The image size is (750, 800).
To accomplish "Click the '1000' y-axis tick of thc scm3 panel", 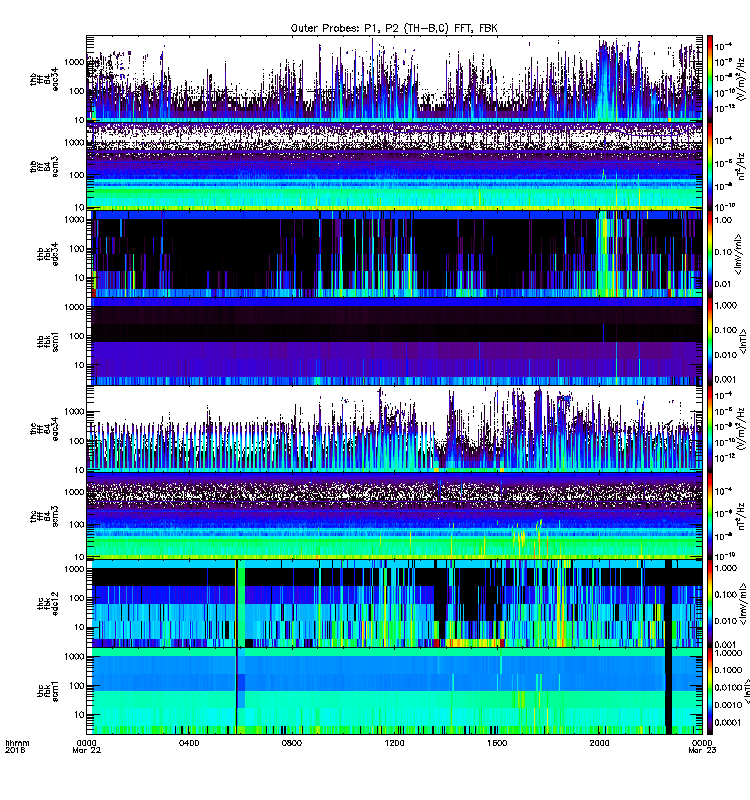I will pyautogui.click(x=74, y=492).
